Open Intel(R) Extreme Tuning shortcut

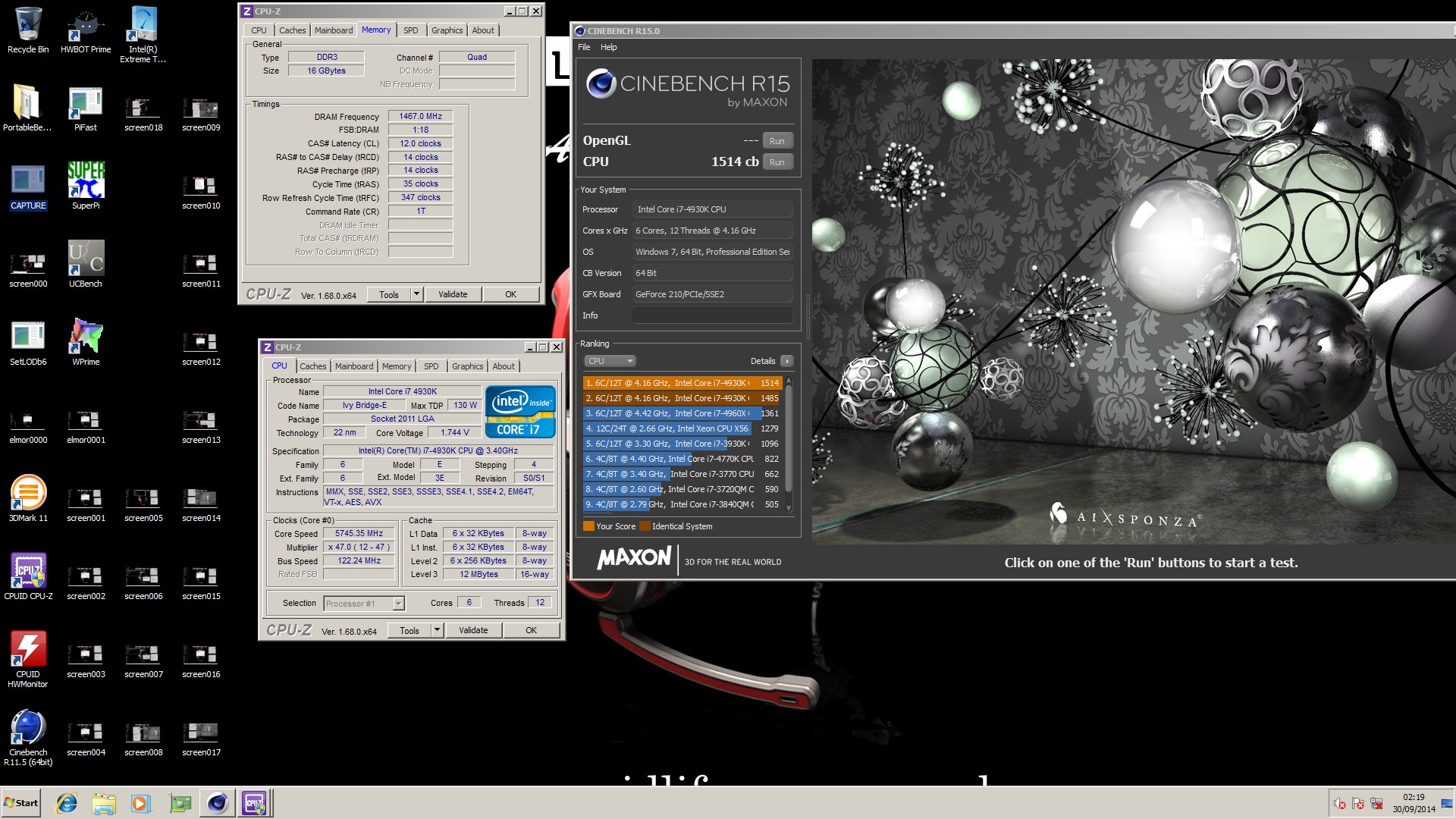point(143,35)
